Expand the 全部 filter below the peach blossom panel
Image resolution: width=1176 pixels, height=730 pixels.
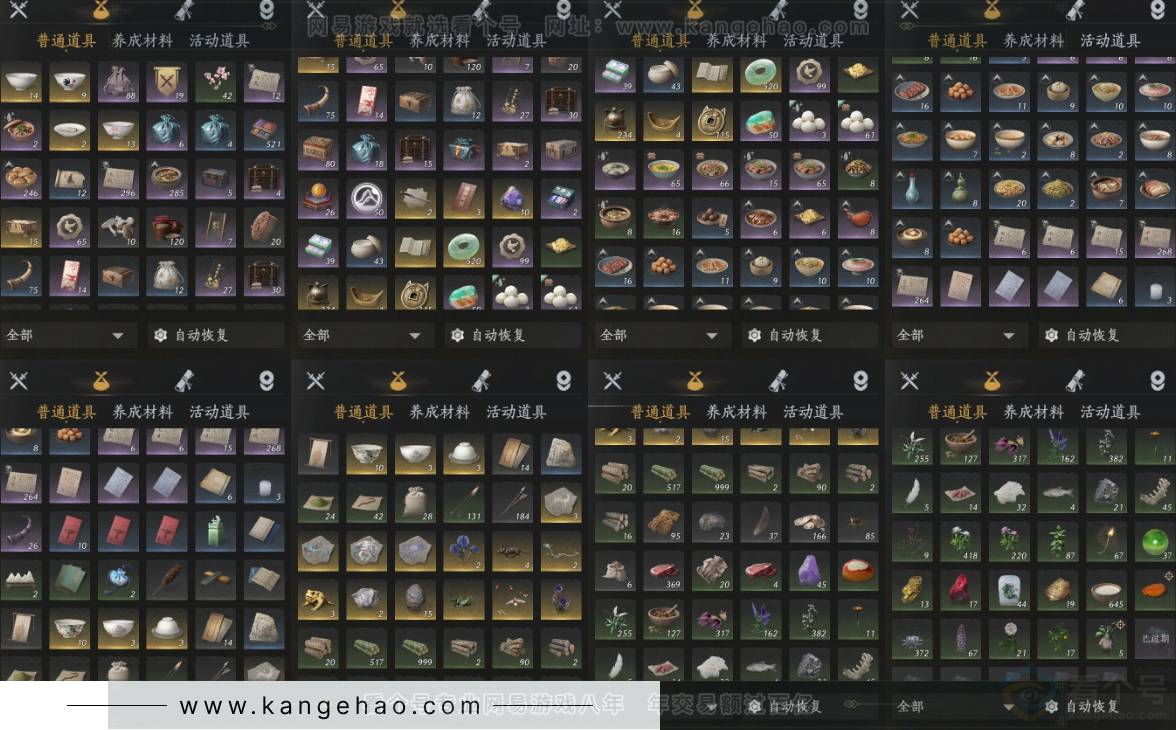click(x=66, y=335)
